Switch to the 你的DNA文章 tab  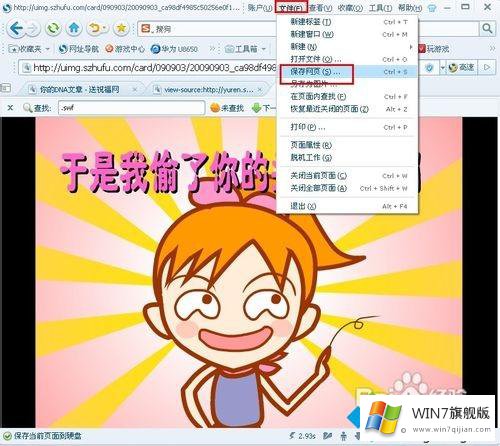(79, 89)
